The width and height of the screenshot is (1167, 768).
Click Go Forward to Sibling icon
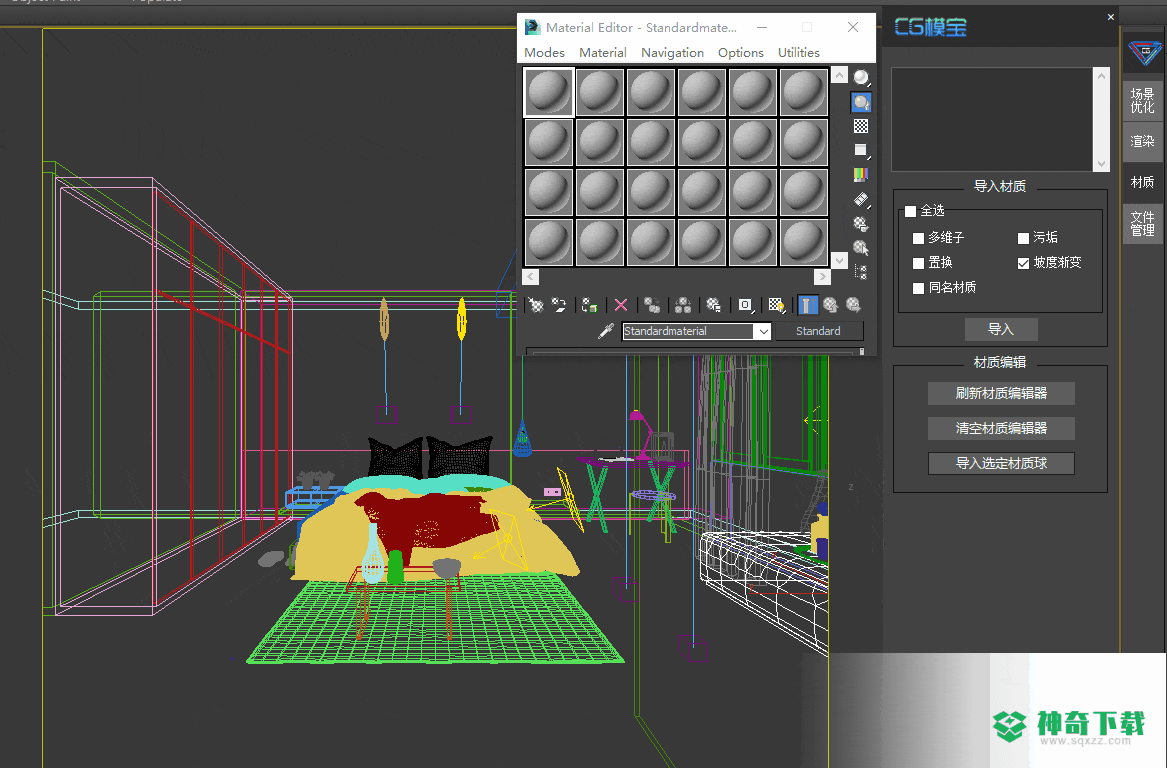(854, 305)
